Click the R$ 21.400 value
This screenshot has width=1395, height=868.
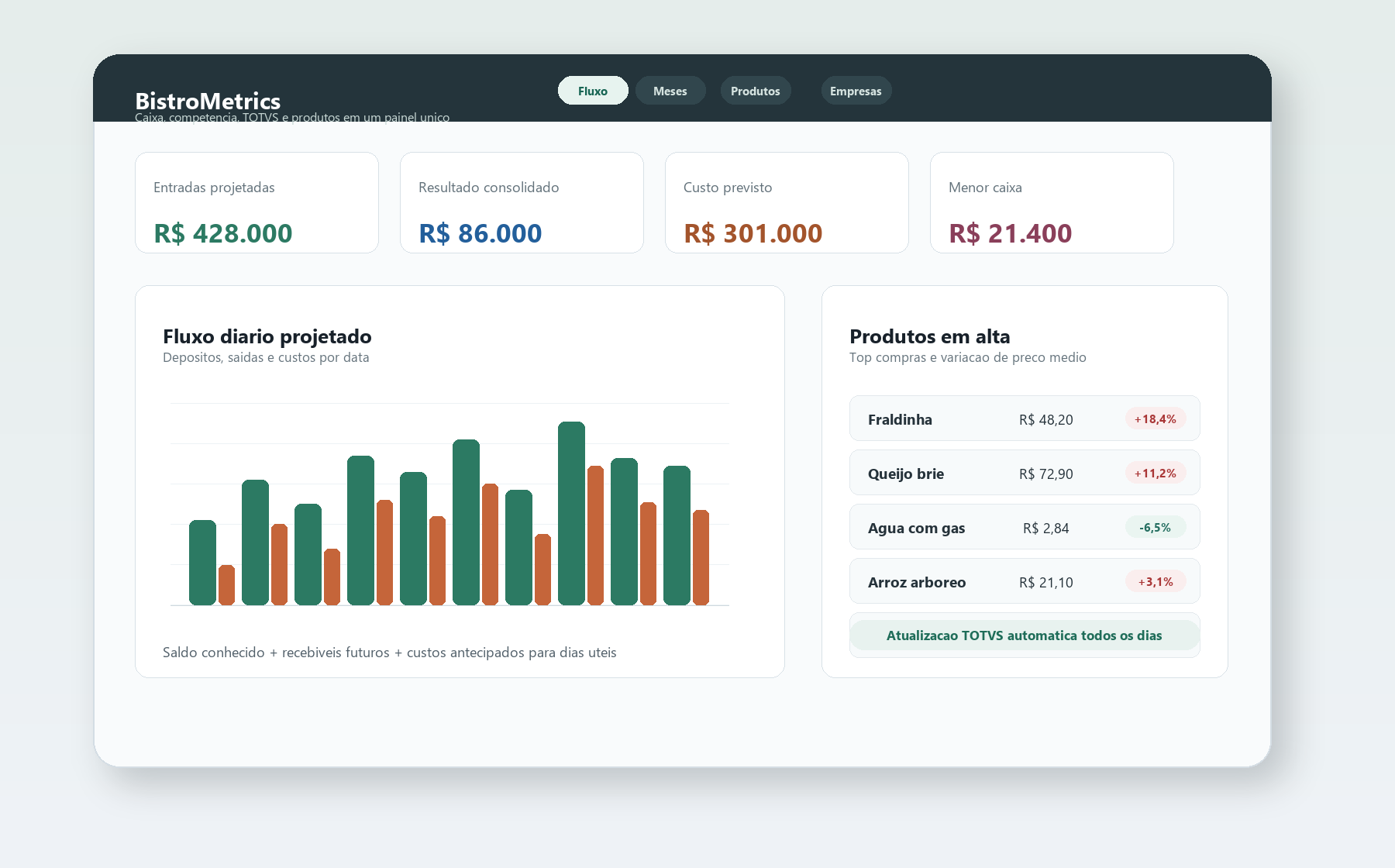tap(1011, 233)
